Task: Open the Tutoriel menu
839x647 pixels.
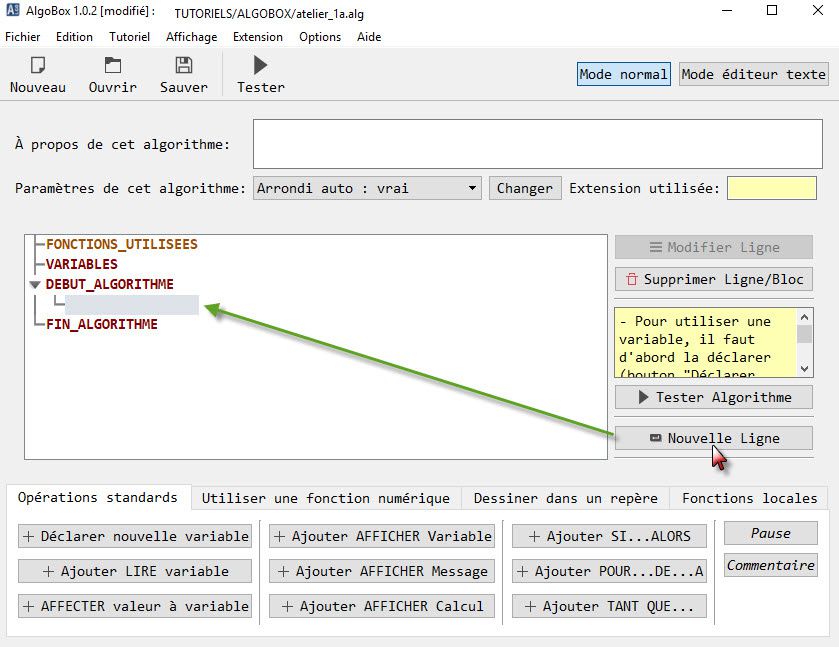Action: (129, 37)
